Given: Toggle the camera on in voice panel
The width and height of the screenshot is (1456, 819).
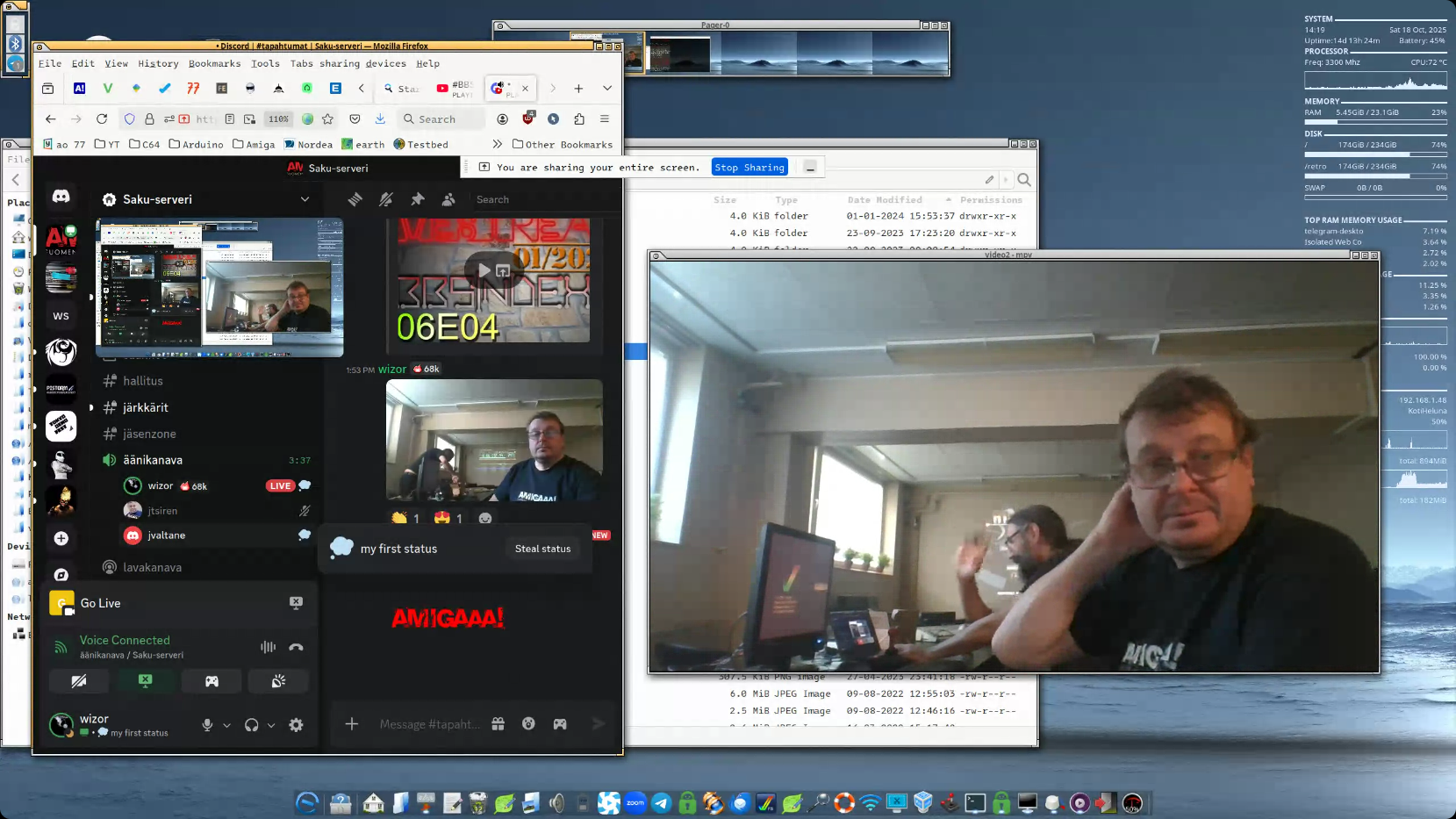Looking at the screenshot, I should pos(79,681).
